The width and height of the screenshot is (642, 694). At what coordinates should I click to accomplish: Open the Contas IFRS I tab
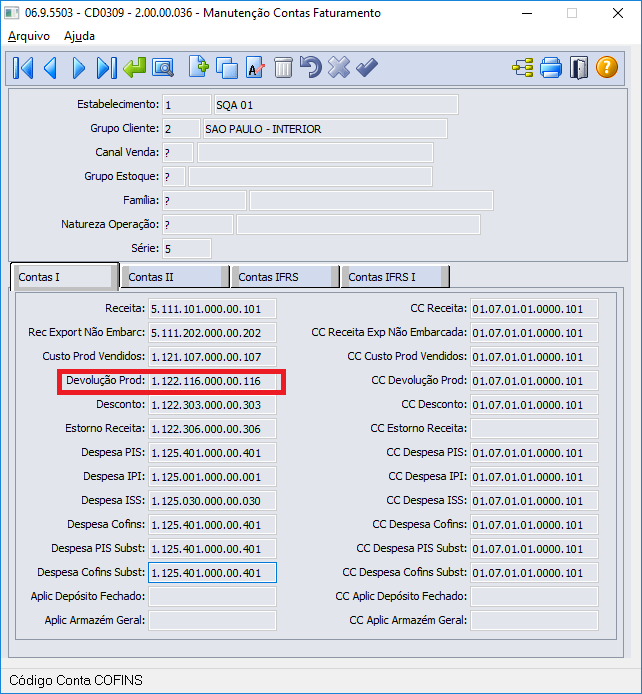395,277
